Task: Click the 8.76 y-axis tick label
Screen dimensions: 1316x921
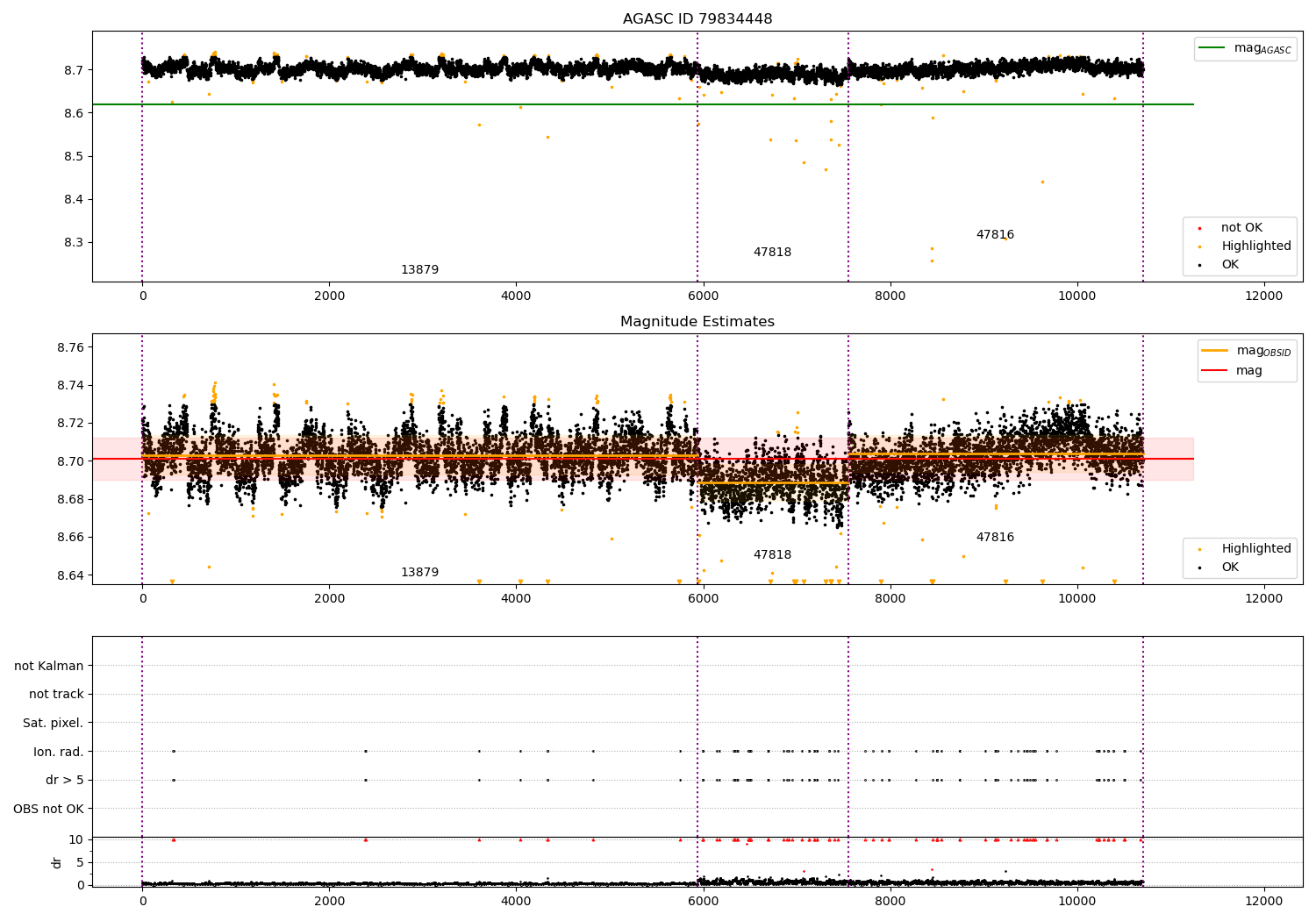Action: 71,347
